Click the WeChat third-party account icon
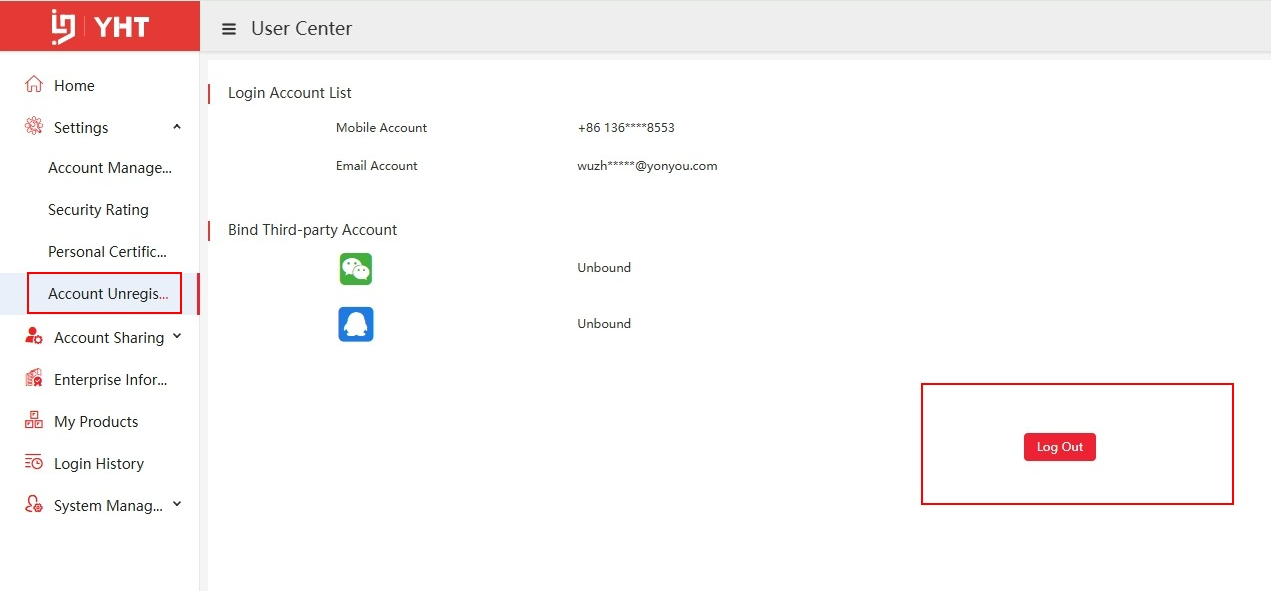 pyautogui.click(x=355, y=268)
